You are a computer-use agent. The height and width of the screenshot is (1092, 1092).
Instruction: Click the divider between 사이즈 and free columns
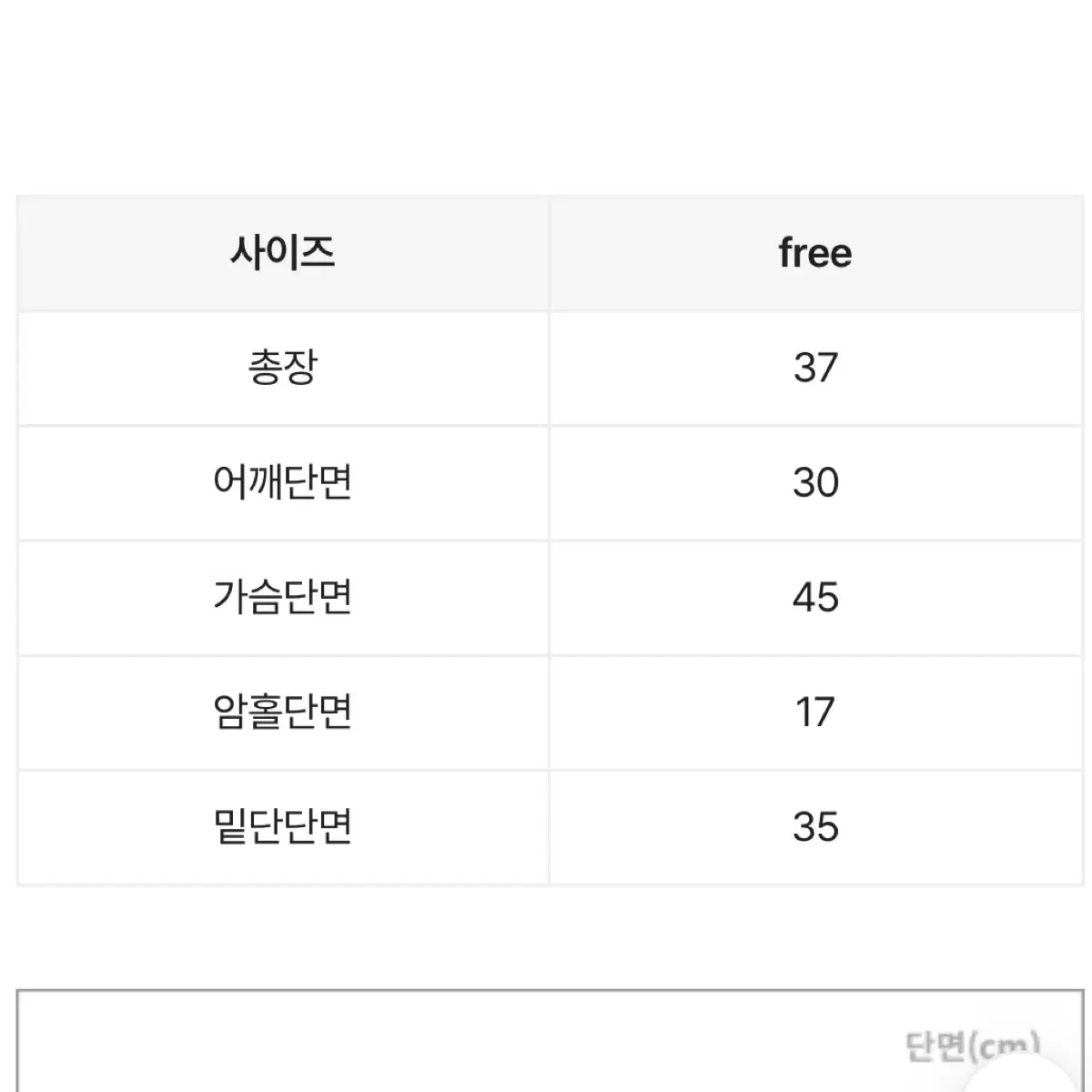(550, 253)
